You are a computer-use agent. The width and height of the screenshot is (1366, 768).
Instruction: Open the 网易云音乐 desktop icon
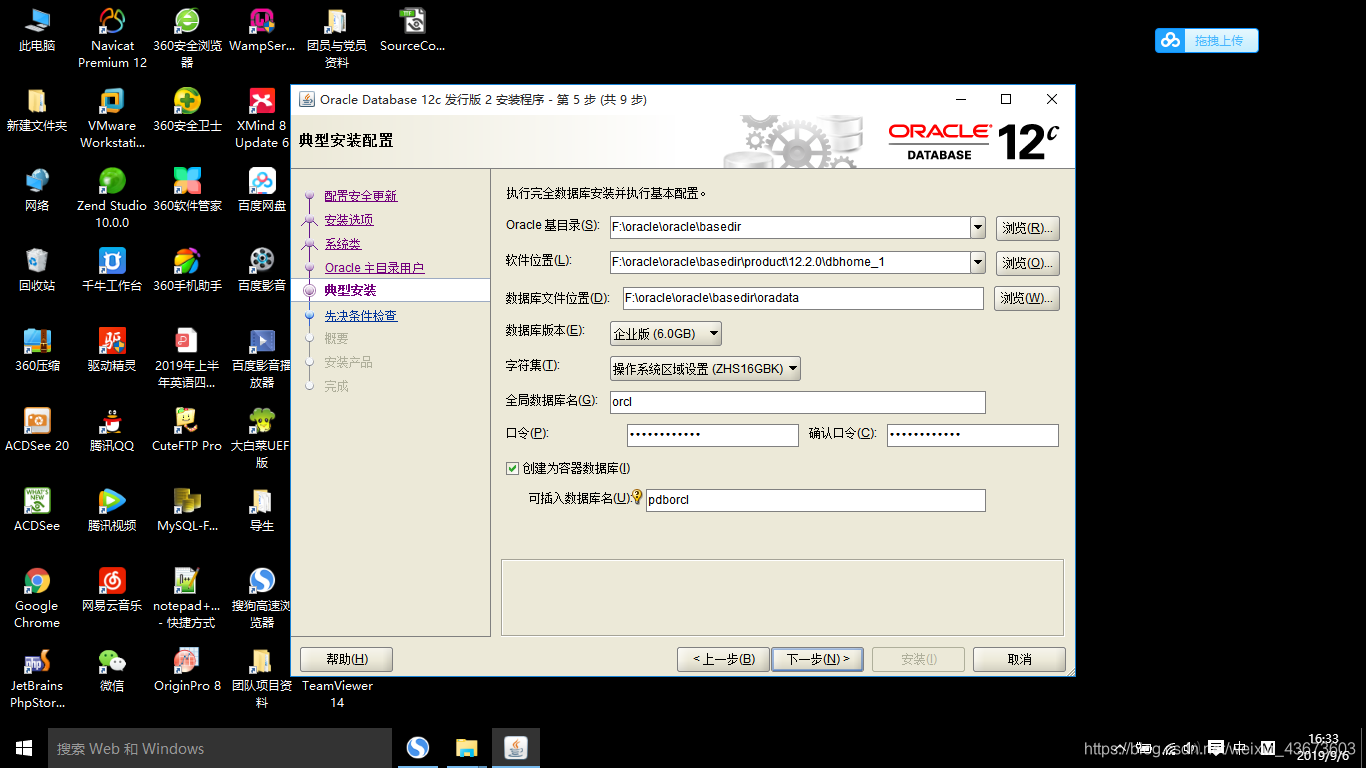(112, 590)
